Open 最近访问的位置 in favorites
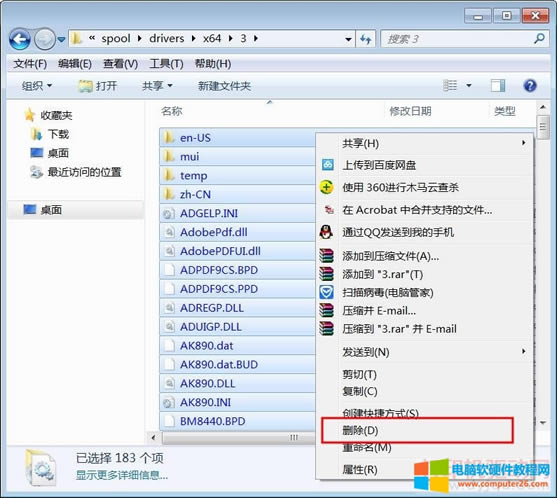The height and width of the screenshot is (498, 557). point(76,172)
